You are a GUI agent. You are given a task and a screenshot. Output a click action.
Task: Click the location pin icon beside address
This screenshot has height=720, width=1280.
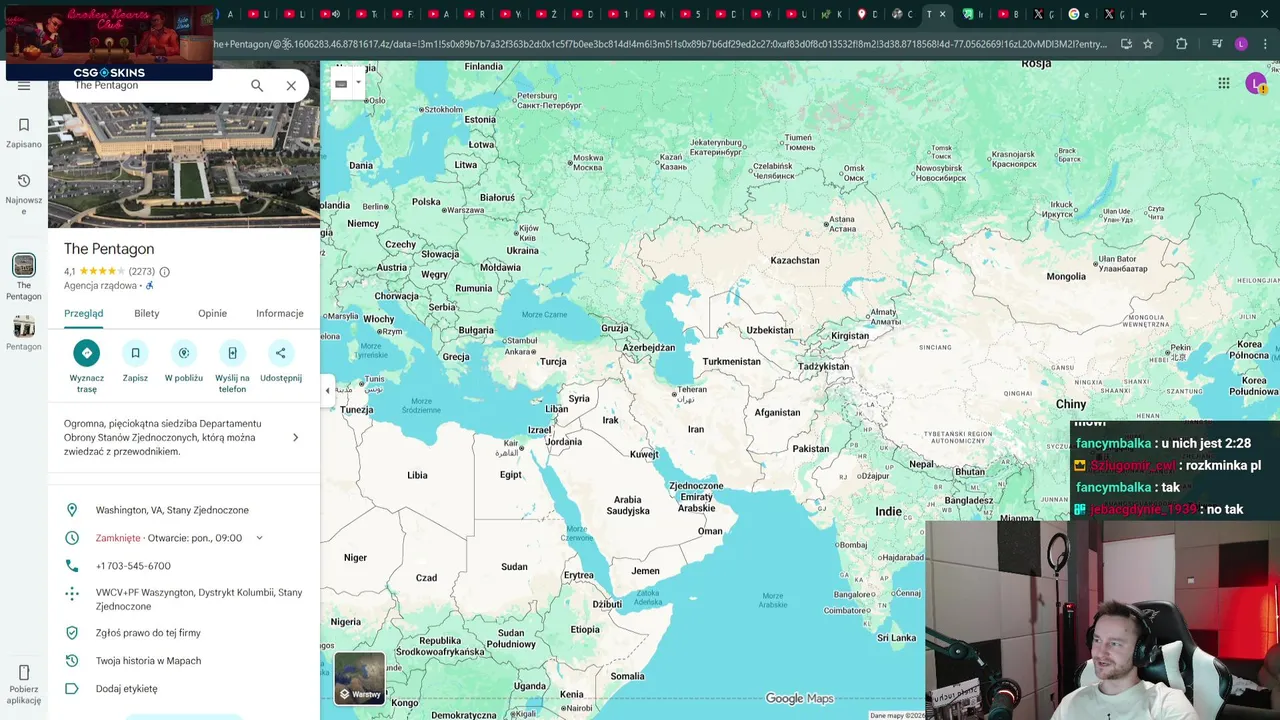[x=72, y=510]
